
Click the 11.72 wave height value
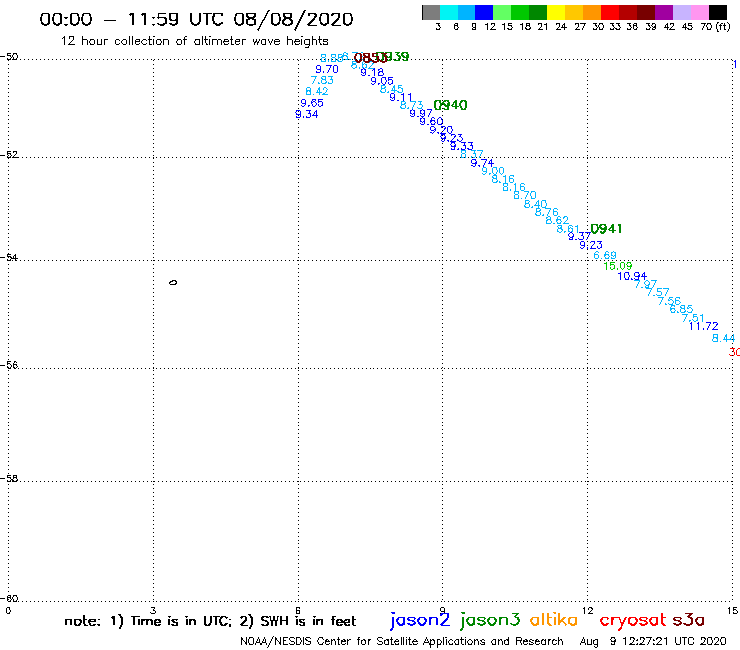click(703, 326)
